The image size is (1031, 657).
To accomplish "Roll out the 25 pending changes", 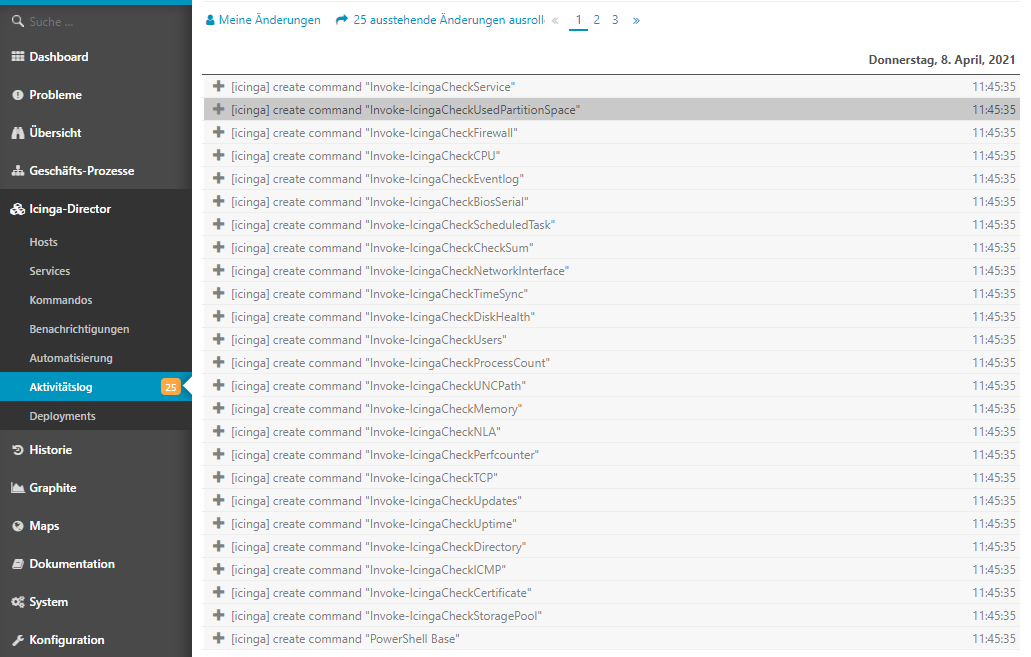I will [x=440, y=20].
